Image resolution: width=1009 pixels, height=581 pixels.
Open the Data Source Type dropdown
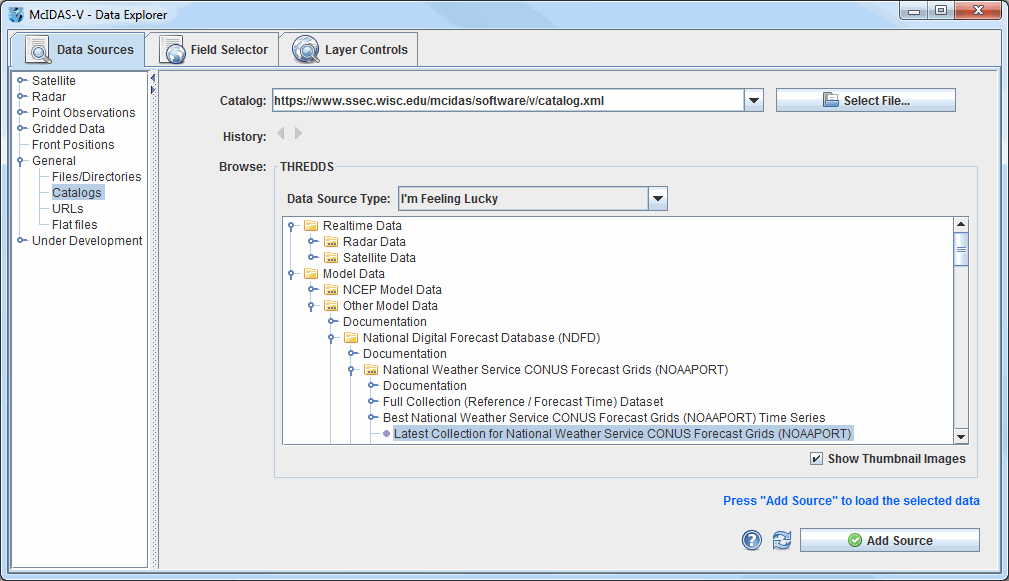click(x=657, y=198)
